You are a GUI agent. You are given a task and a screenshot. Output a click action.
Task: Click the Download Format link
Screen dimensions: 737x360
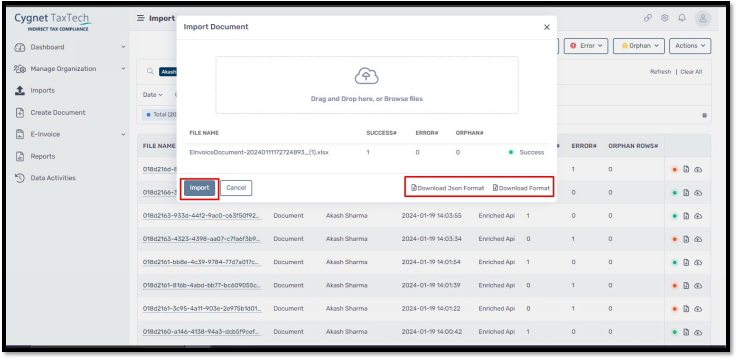tap(521, 188)
